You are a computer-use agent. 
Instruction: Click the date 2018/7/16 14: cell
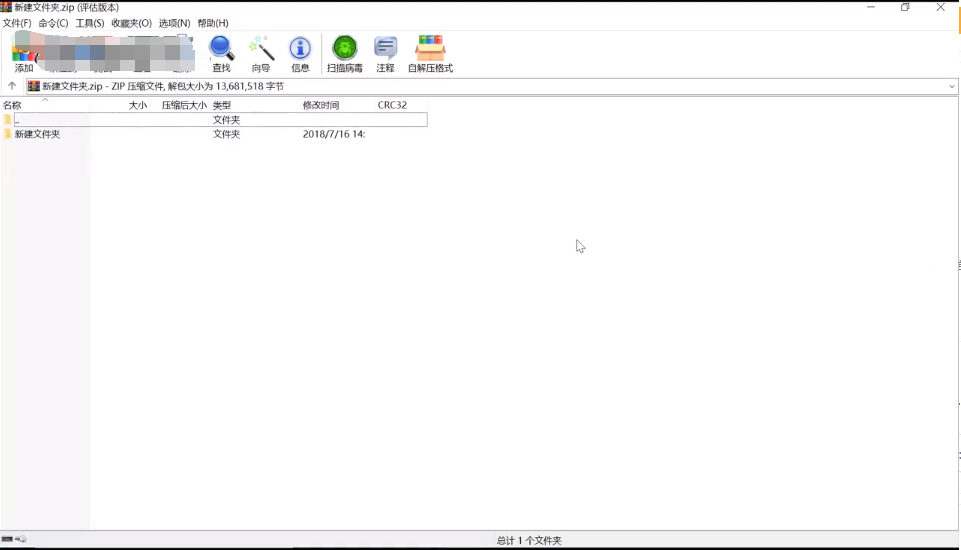[334, 134]
